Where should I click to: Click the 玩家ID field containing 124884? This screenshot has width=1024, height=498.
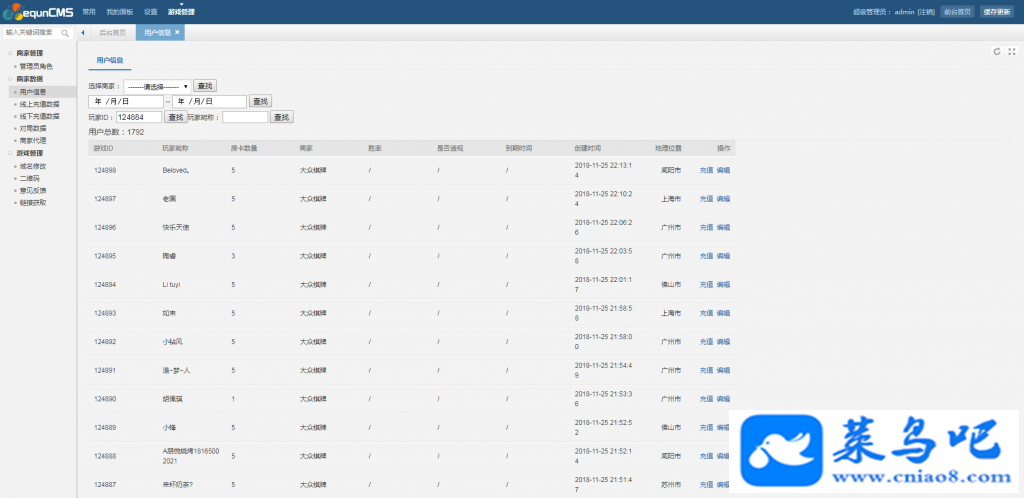coord(139,117)
